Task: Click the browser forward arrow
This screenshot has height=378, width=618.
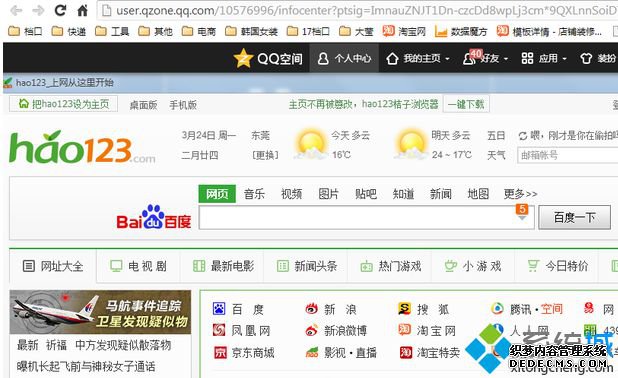Action: pyautogui.click(x=38, y=11)
